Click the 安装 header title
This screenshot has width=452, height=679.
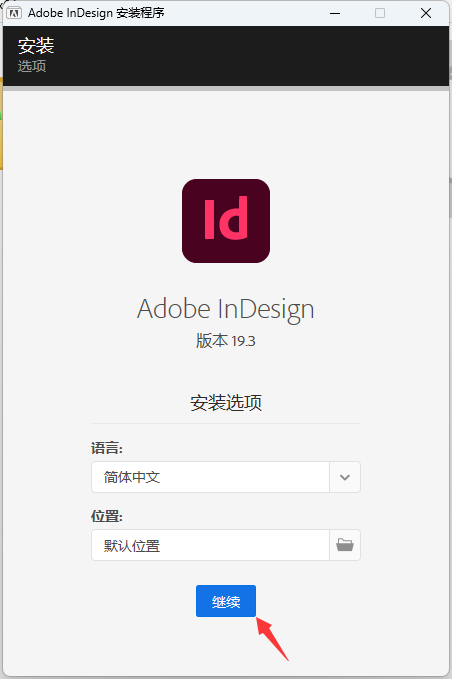click(x=36, y=46)
